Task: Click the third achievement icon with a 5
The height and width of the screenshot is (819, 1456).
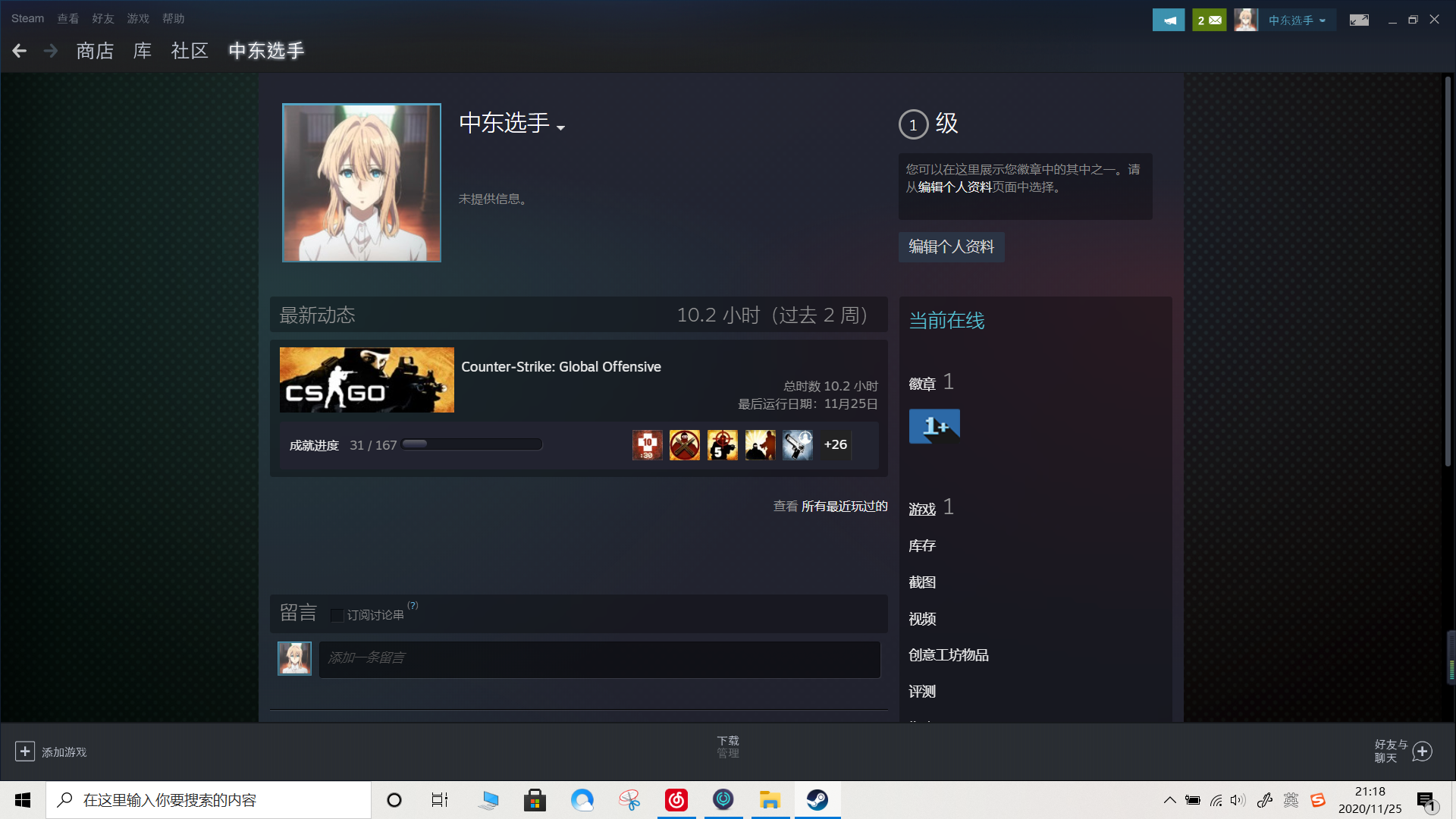Action: click(722, 445)
